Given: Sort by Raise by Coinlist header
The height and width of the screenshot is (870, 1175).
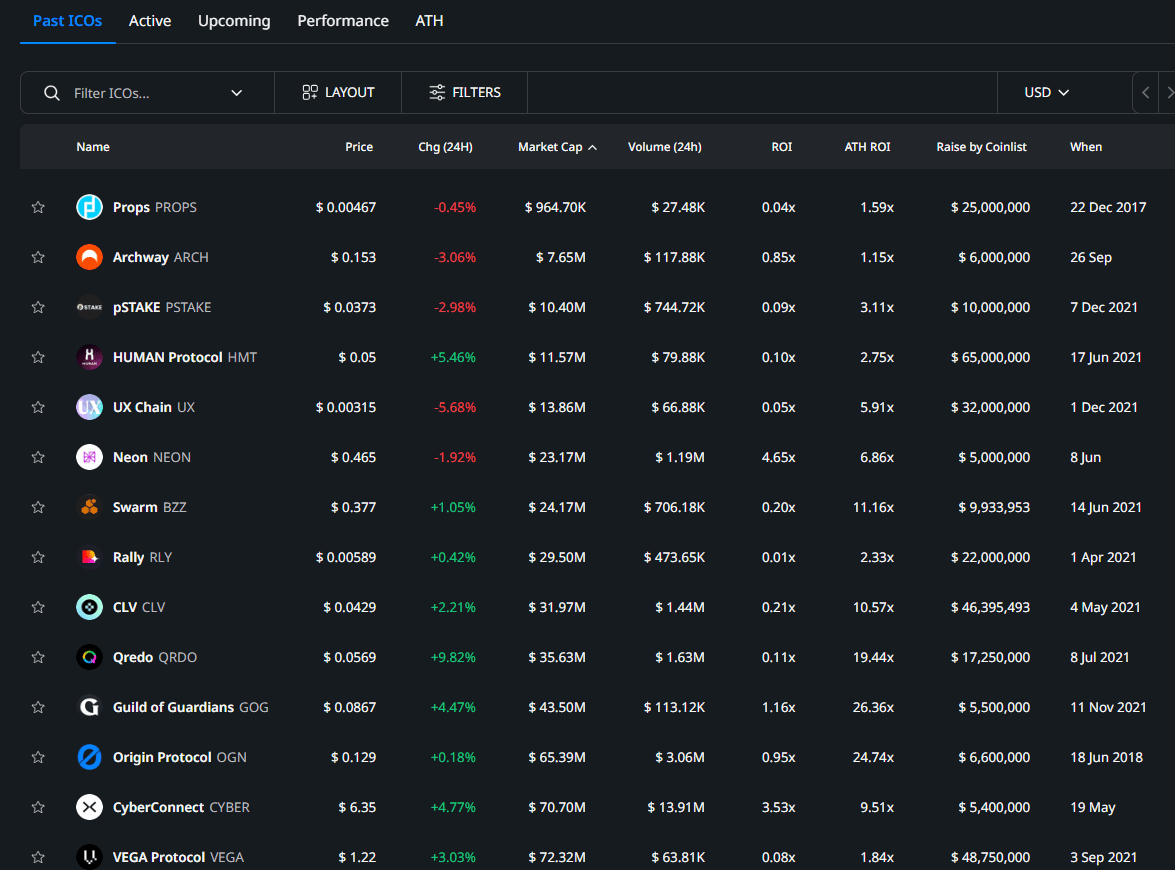Looking at the screenshot, I should click(981, 147).
